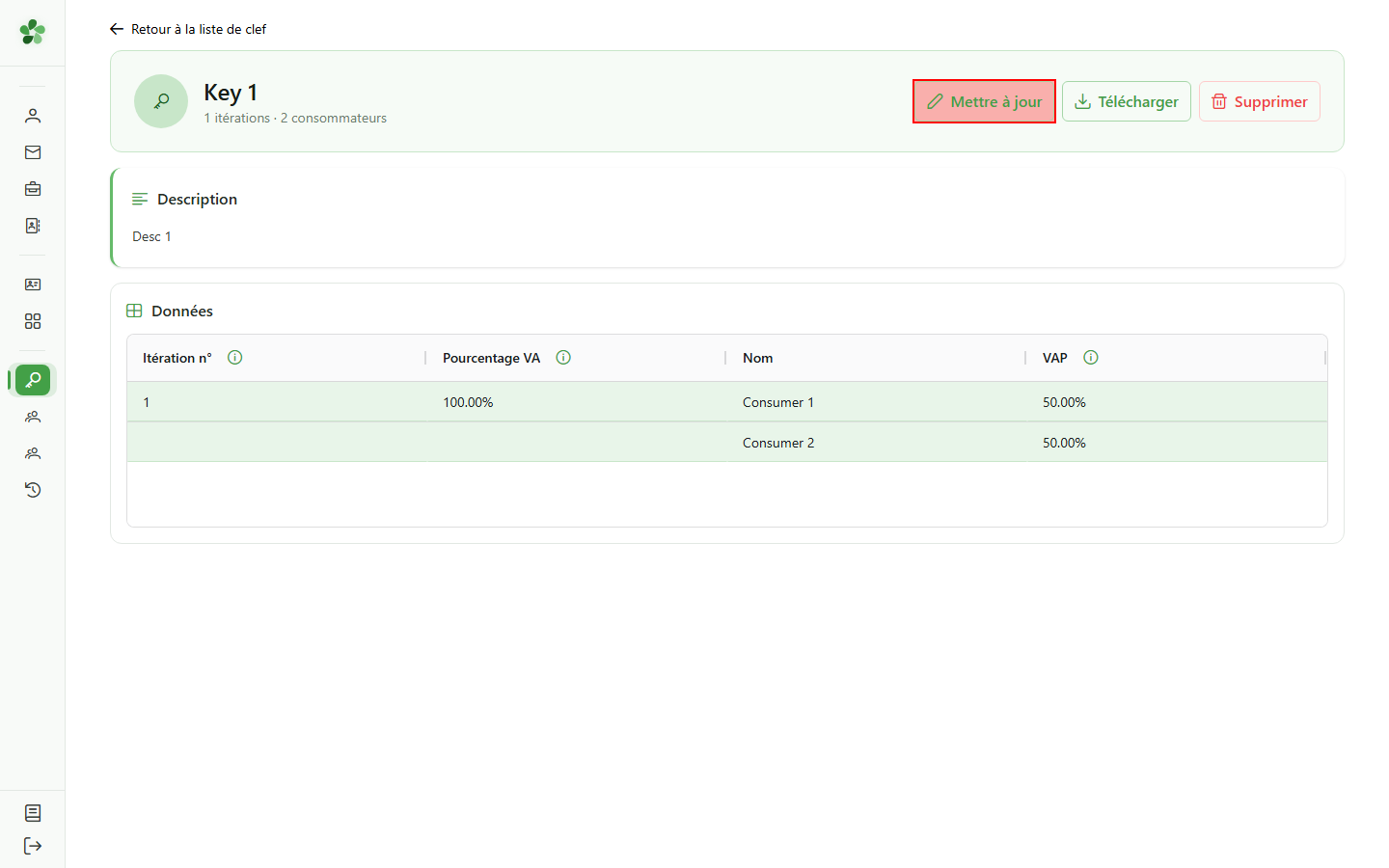The width and height of the screenshot is (1389, 868).
Task: Click the info icon next to Pourcentage VA
Action: (563, 358)
